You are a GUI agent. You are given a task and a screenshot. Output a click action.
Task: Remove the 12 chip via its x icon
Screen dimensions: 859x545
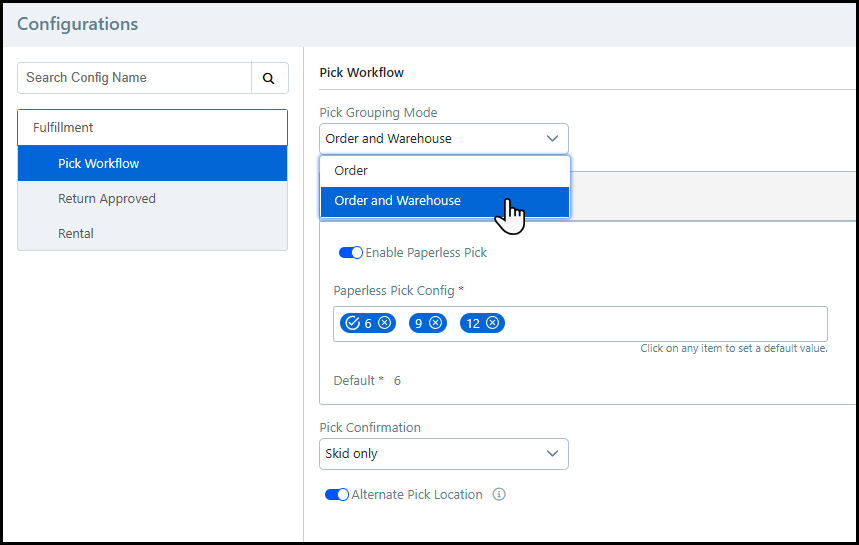[493, 323]
